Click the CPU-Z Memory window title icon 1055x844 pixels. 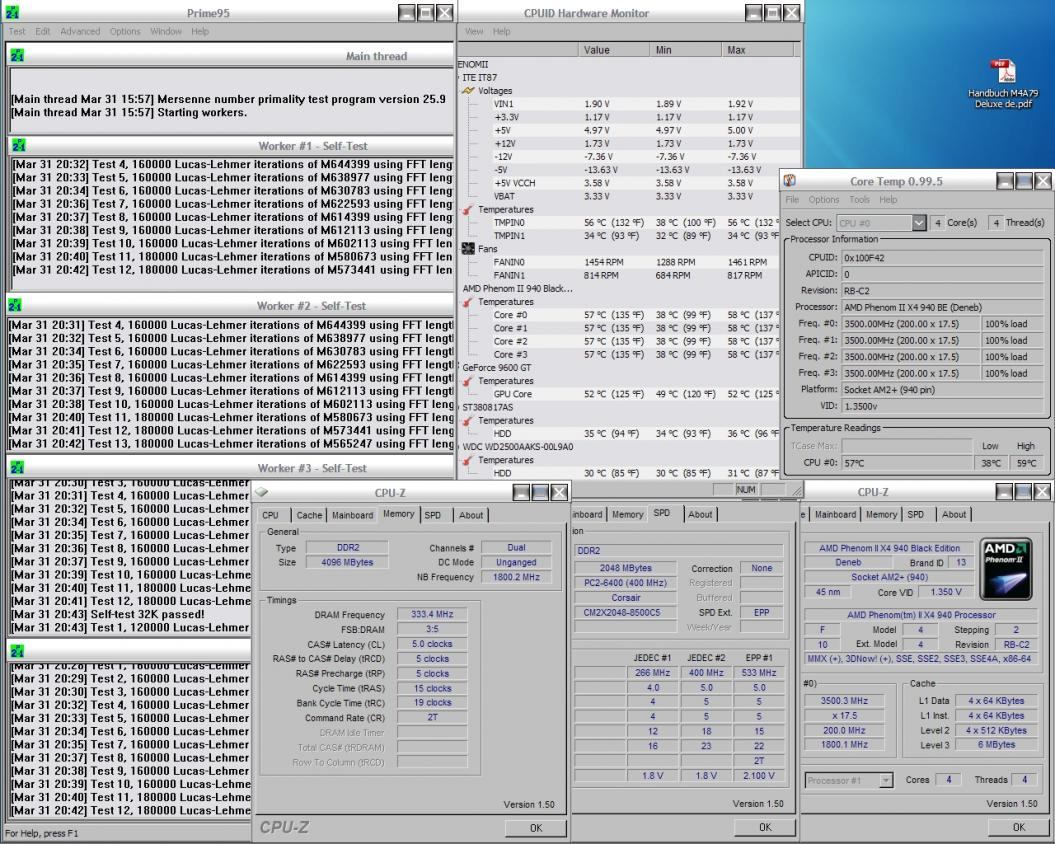tap(262, 492)
